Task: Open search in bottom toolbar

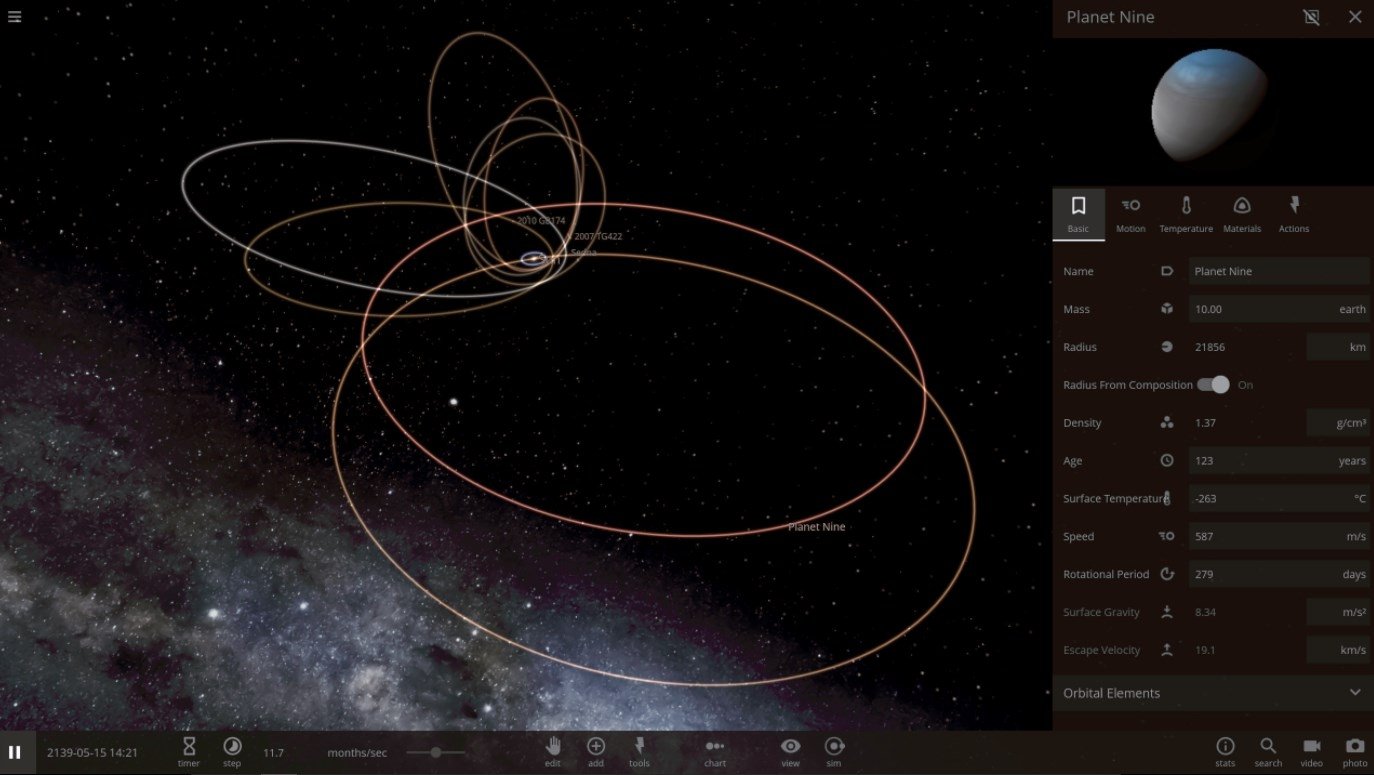Action: tap(1268, 751)
